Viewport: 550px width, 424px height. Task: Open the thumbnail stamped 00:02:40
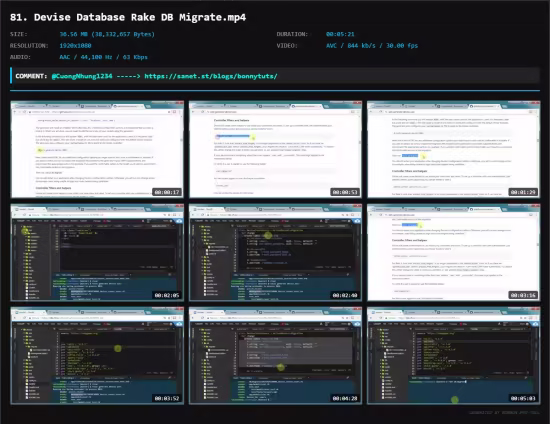(x=275, y=253)
